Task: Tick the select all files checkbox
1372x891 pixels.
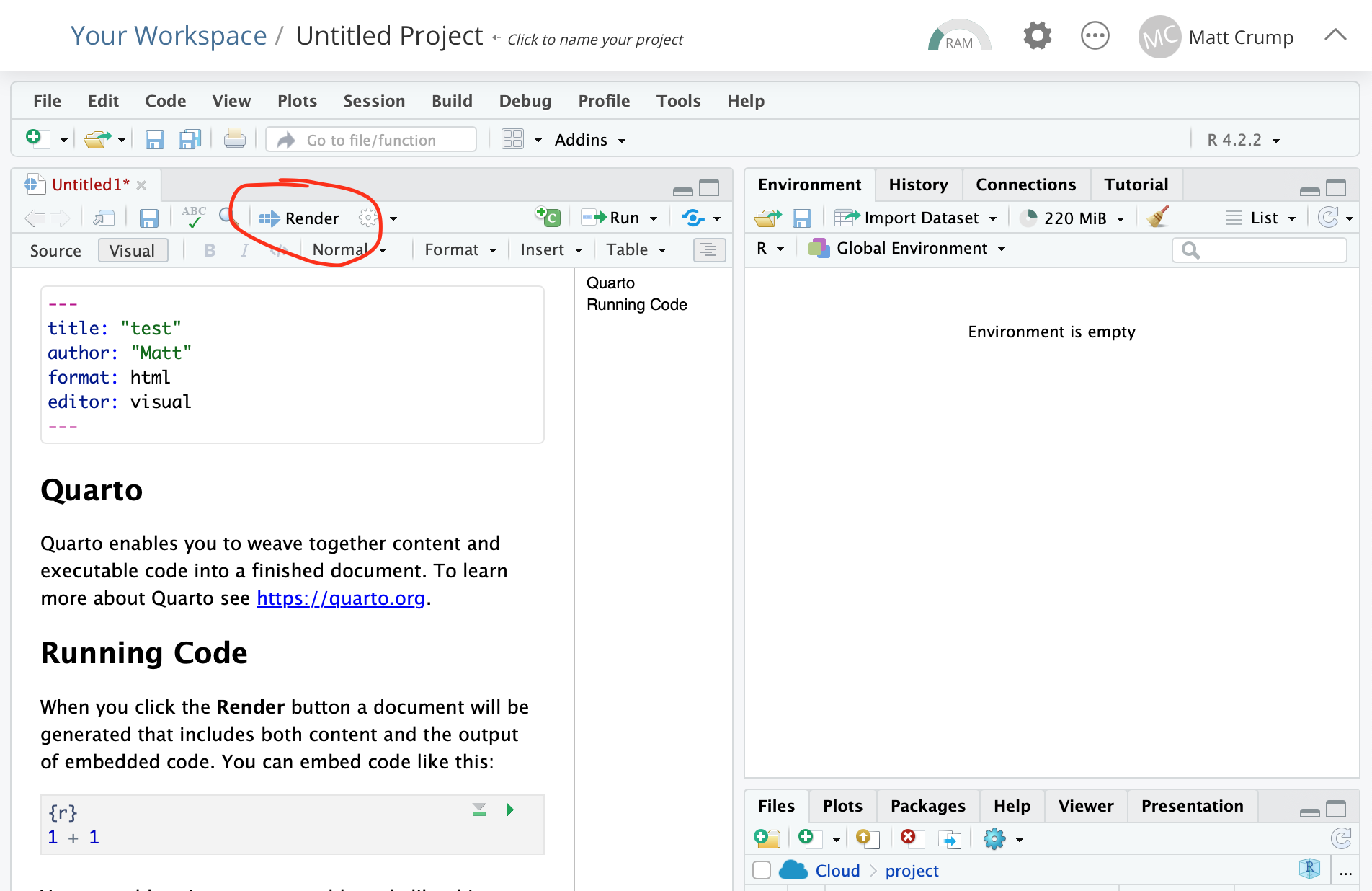Action: (x=762, y=870)
